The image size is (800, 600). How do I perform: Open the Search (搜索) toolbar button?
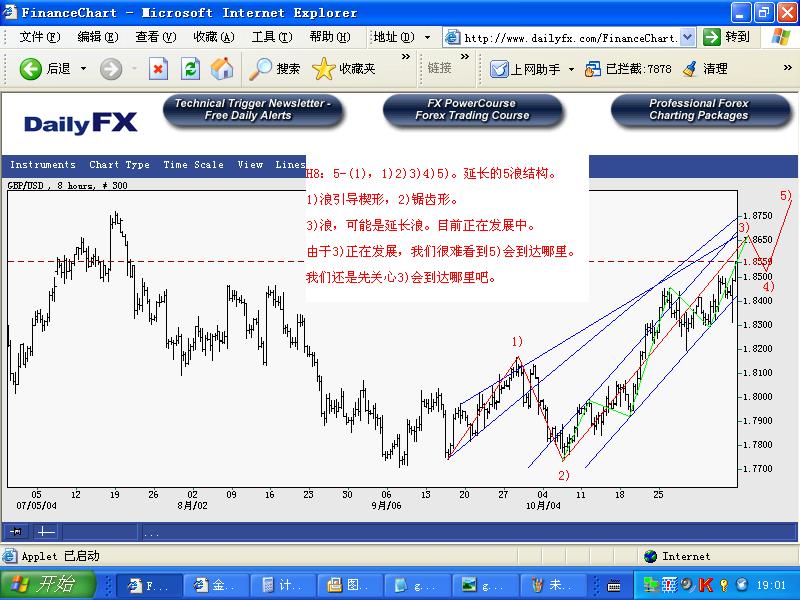(275, 69)
